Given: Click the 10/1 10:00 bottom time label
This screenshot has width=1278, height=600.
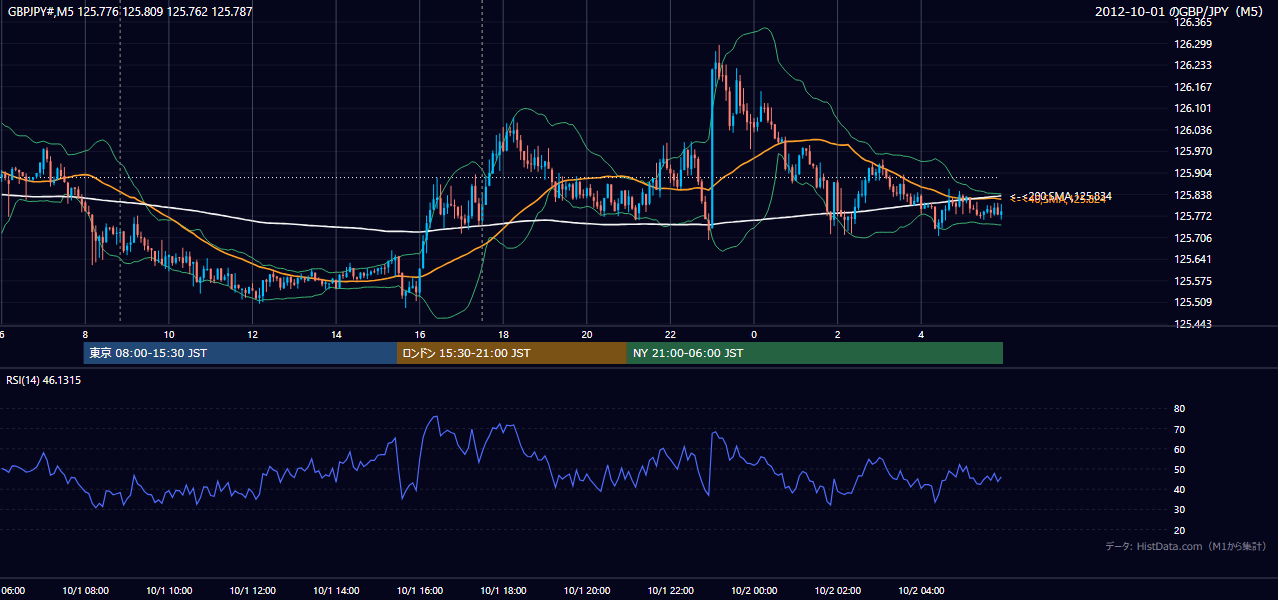Looking at the screenshot, I should pyautogui.click(x=169, y=591).
